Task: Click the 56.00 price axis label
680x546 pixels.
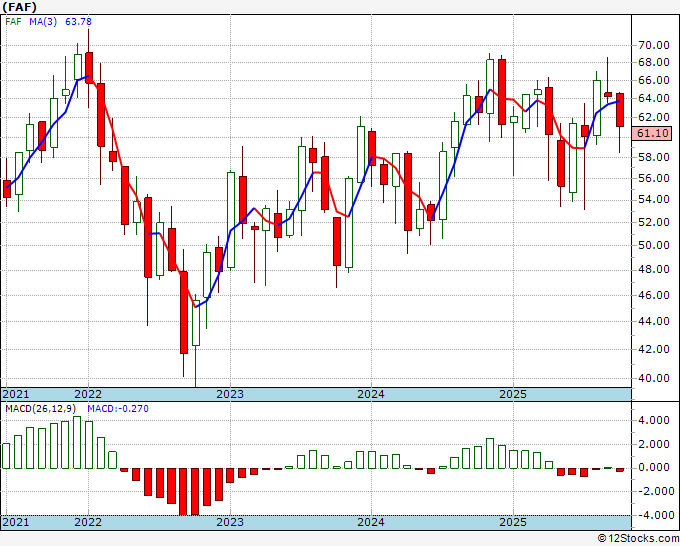Action: [x=653, y=178]
